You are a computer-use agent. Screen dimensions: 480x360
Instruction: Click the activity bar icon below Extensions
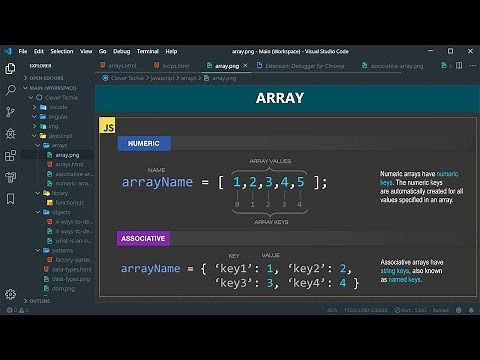pyautogui.click(x=10, y=177)
